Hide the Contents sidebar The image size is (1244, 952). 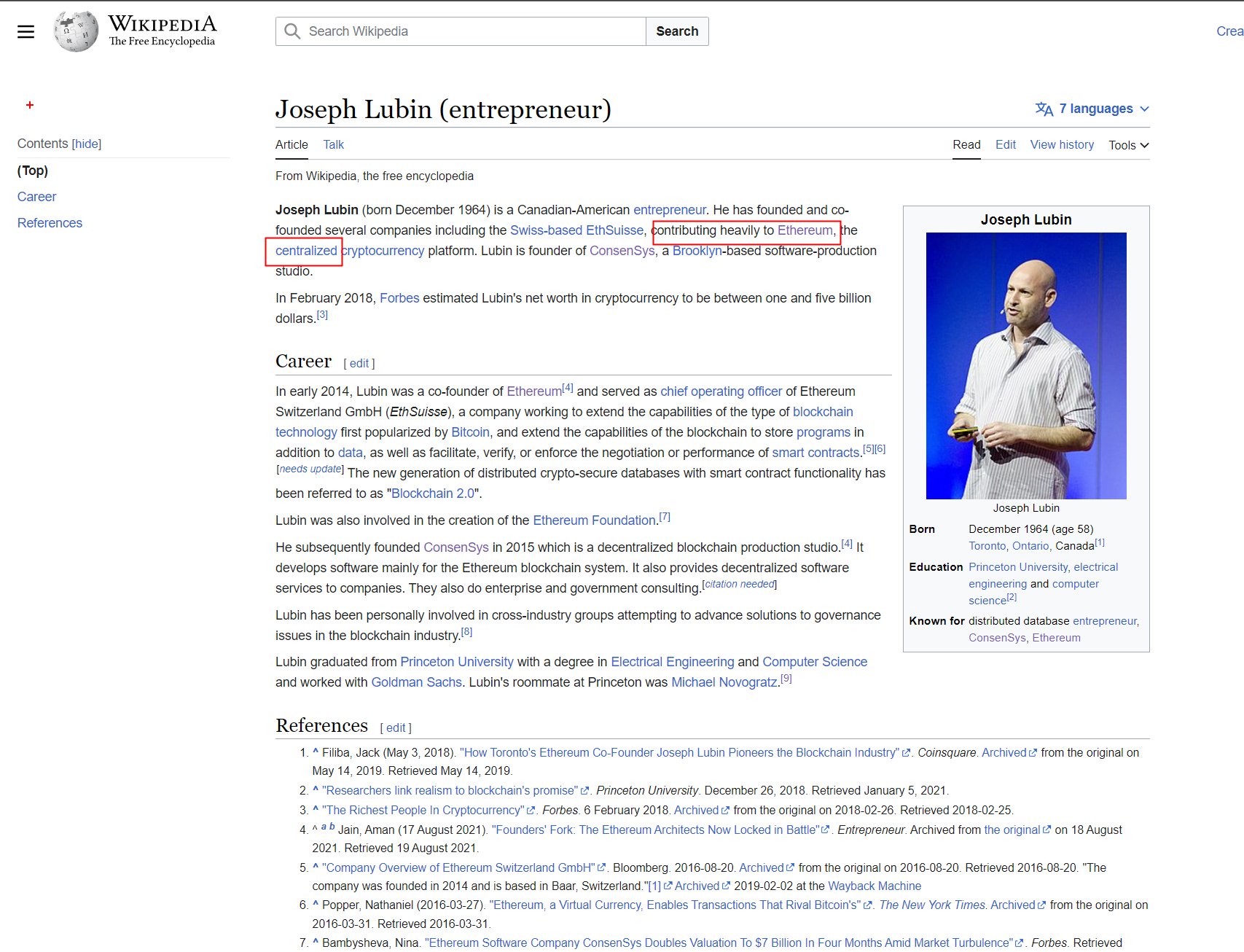pos(87,144)
